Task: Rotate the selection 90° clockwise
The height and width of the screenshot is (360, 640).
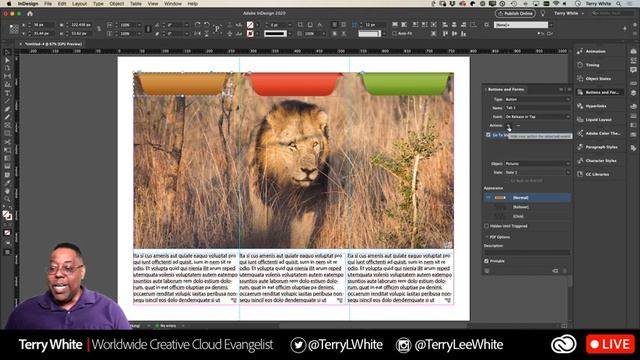Action: point(198,24)
